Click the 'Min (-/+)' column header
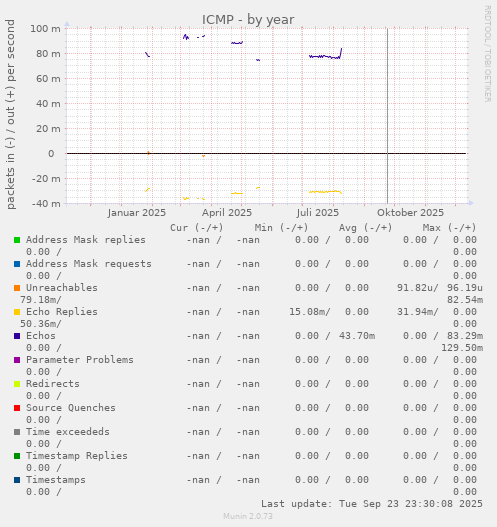The image size is (497, 527). pos(281,228)
